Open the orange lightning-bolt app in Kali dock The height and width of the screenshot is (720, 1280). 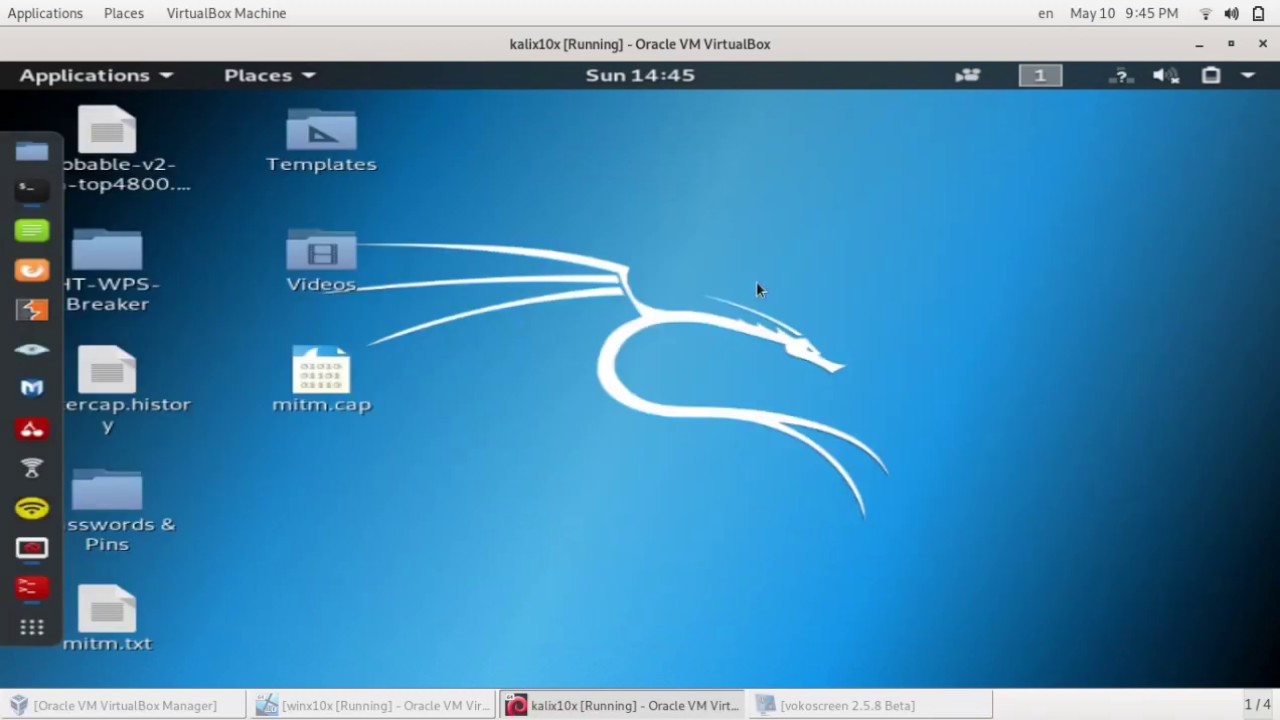pos(32,310)
